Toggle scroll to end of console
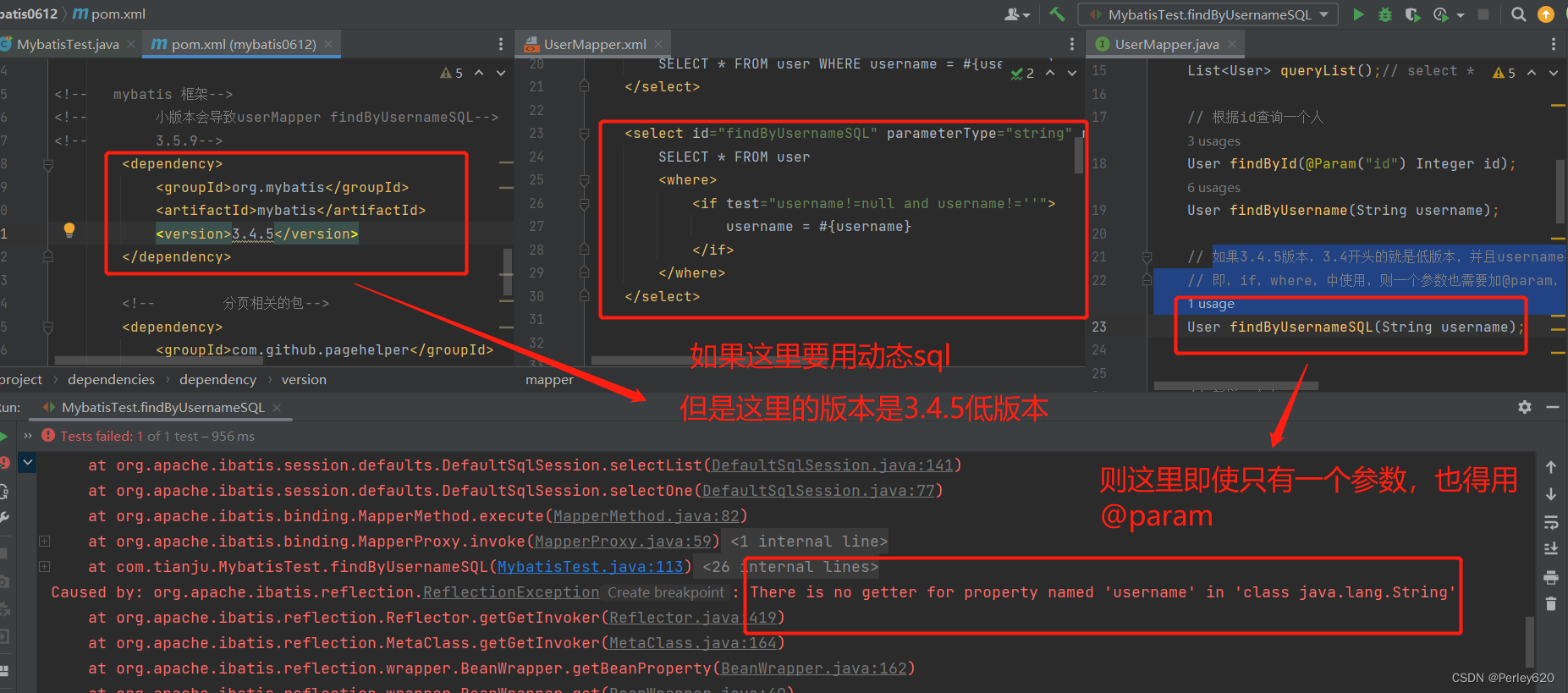 pos(1551,549)
